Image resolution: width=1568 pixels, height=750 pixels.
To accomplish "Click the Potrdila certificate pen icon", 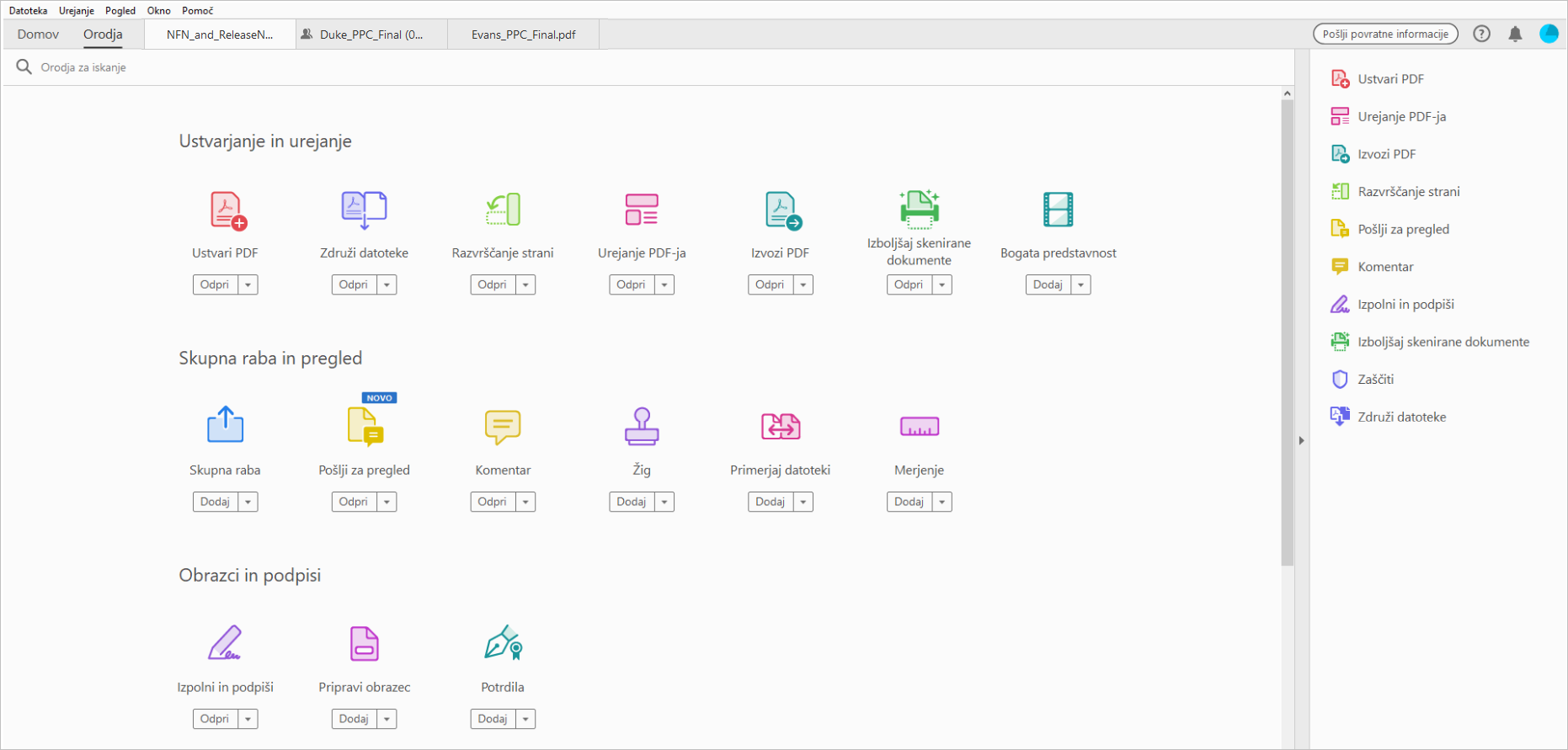I will click(x=504, y=642).
